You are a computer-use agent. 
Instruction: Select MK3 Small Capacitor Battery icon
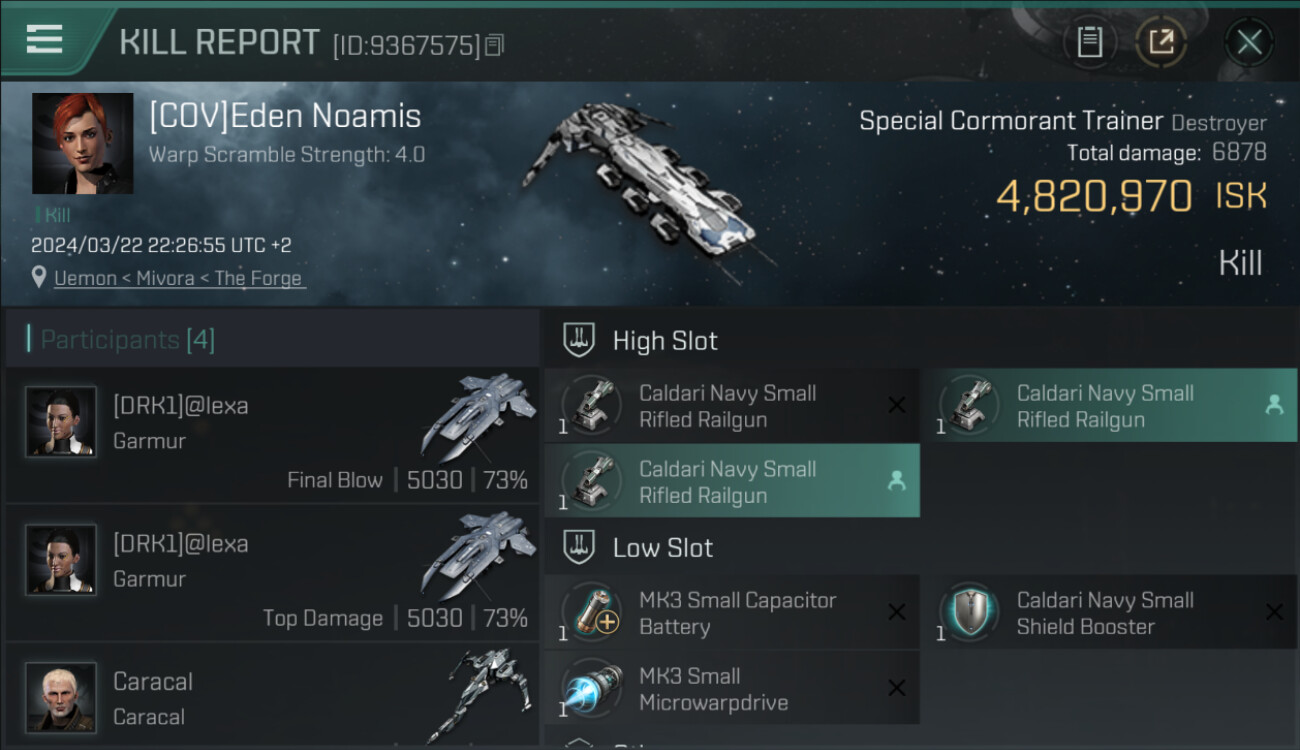(x=592, y=612)
